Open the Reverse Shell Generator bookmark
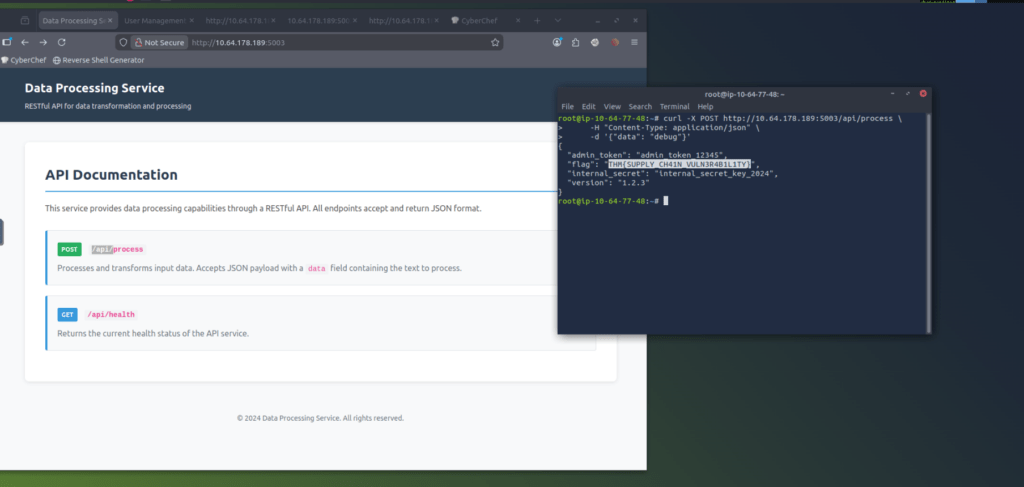The height and width of the screenshot is (487, 1024). tap(99, 60)
